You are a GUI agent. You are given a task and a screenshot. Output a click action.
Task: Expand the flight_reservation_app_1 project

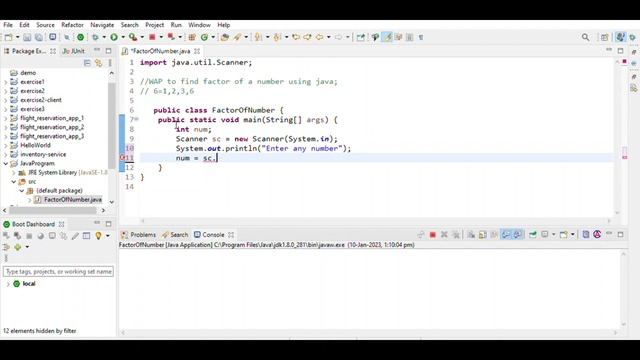click(x=6, y=118)
